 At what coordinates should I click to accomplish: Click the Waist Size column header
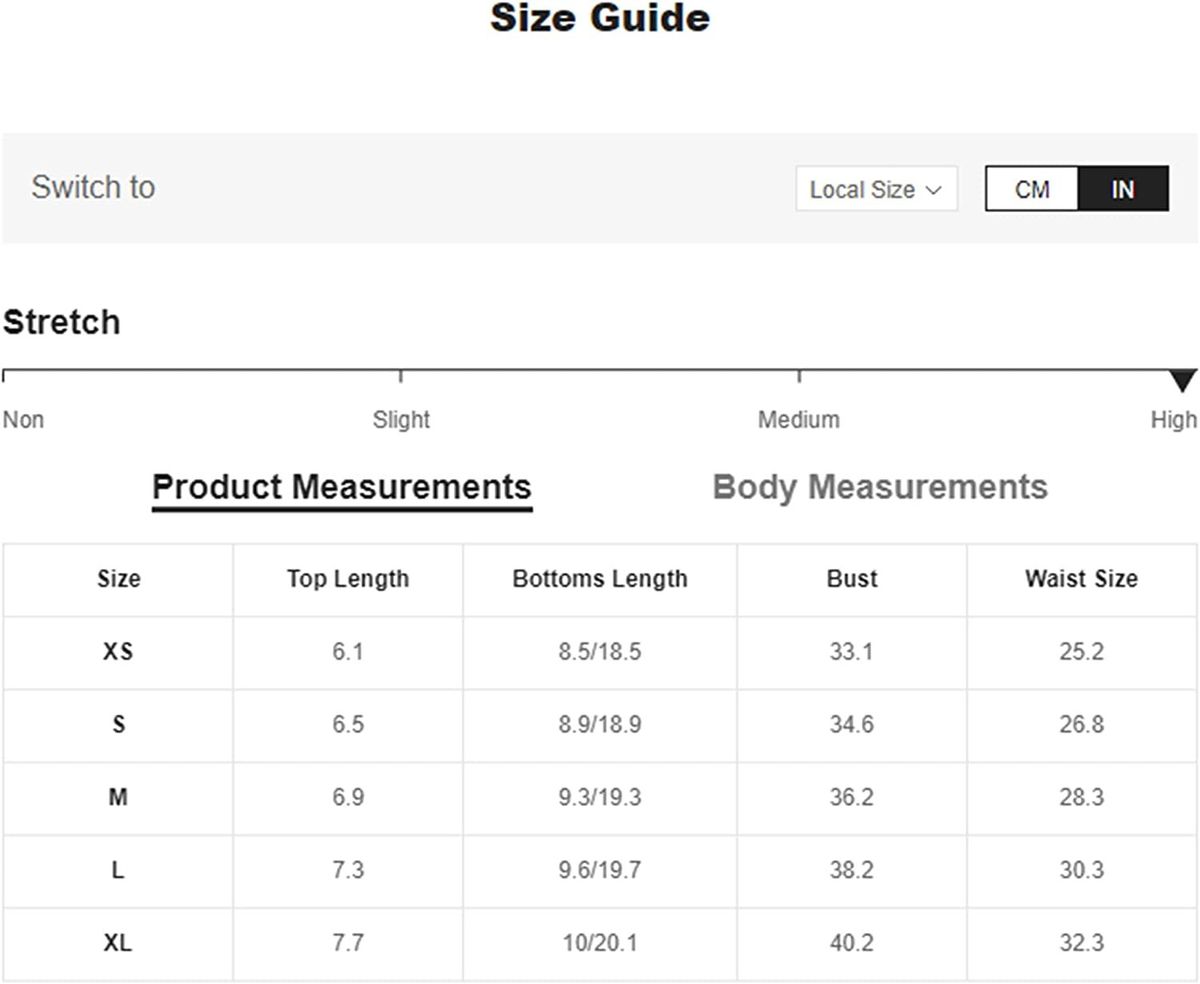1081,579
